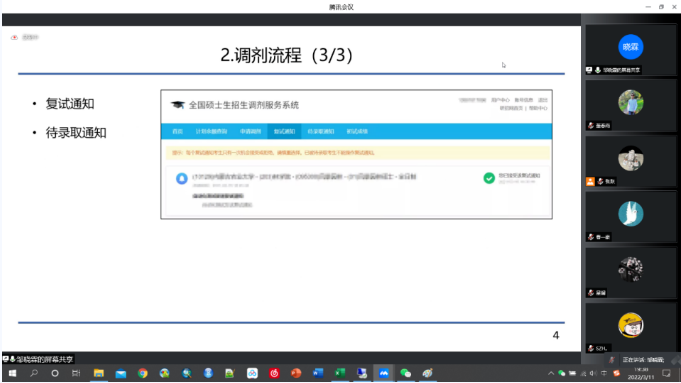This screenshot has height=383, width=681.
Task: Open the Action Center notification panel
Action: (x=666, y=373)
